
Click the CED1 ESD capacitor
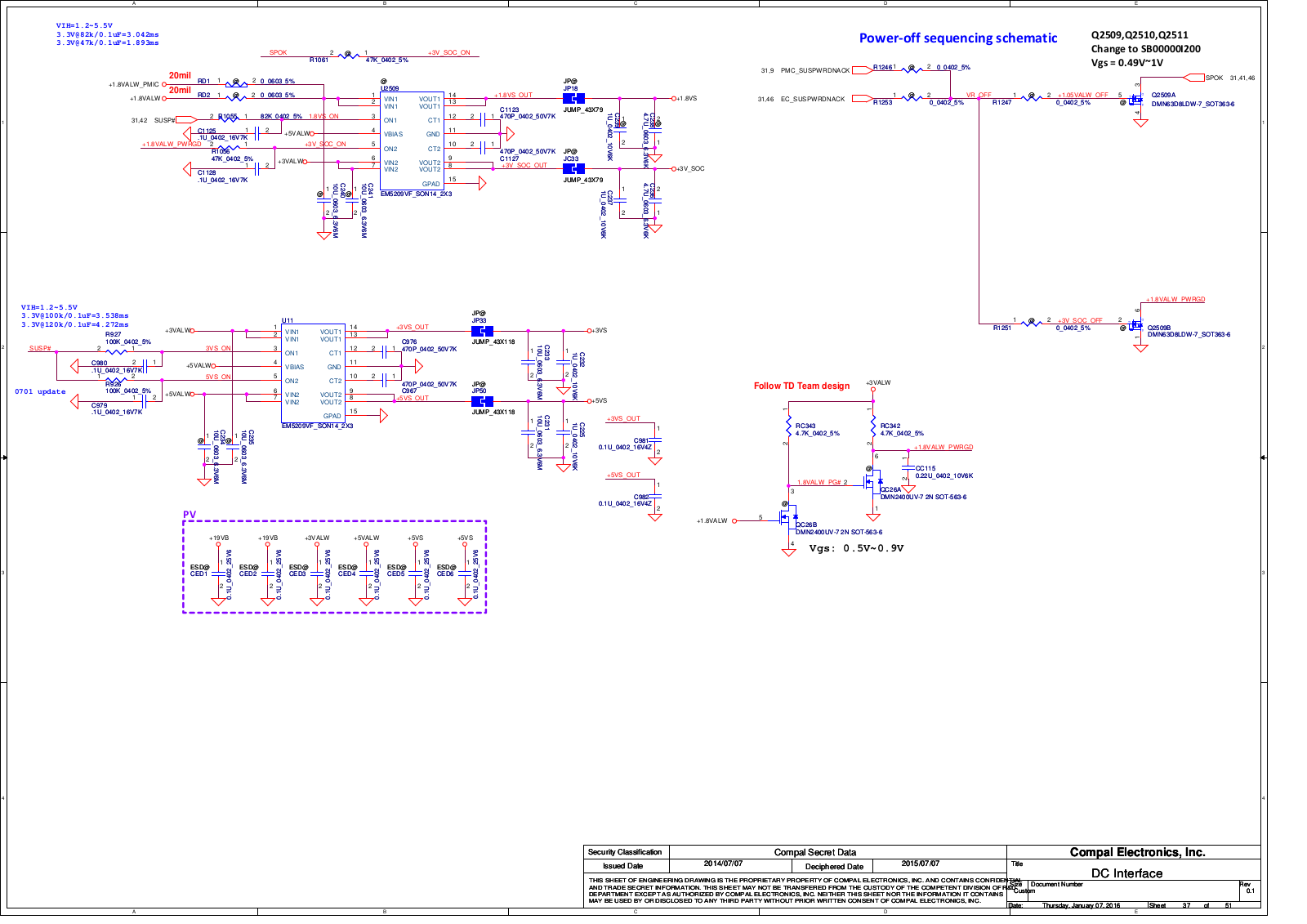click(x=218, y=574)
